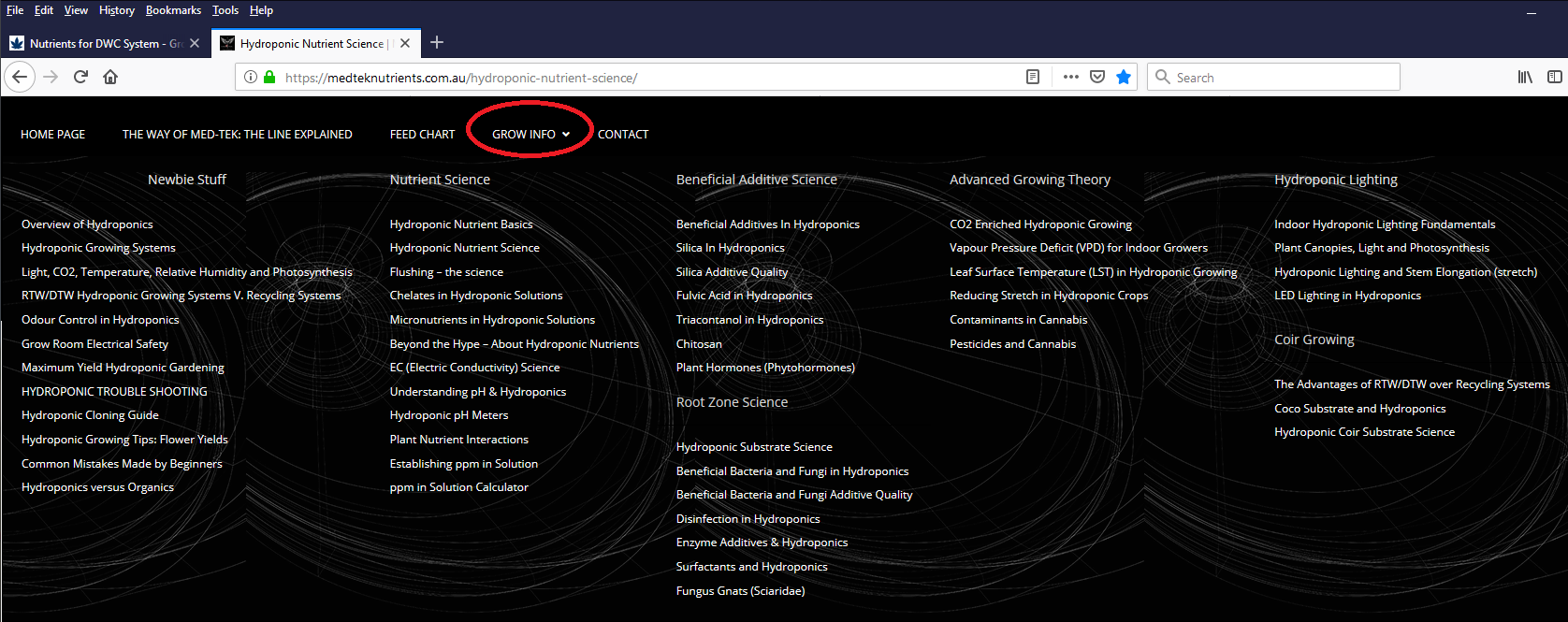Toggle the sidebar view icon
Screen dimensions: 1568x622
click(x=1554, y=77)
